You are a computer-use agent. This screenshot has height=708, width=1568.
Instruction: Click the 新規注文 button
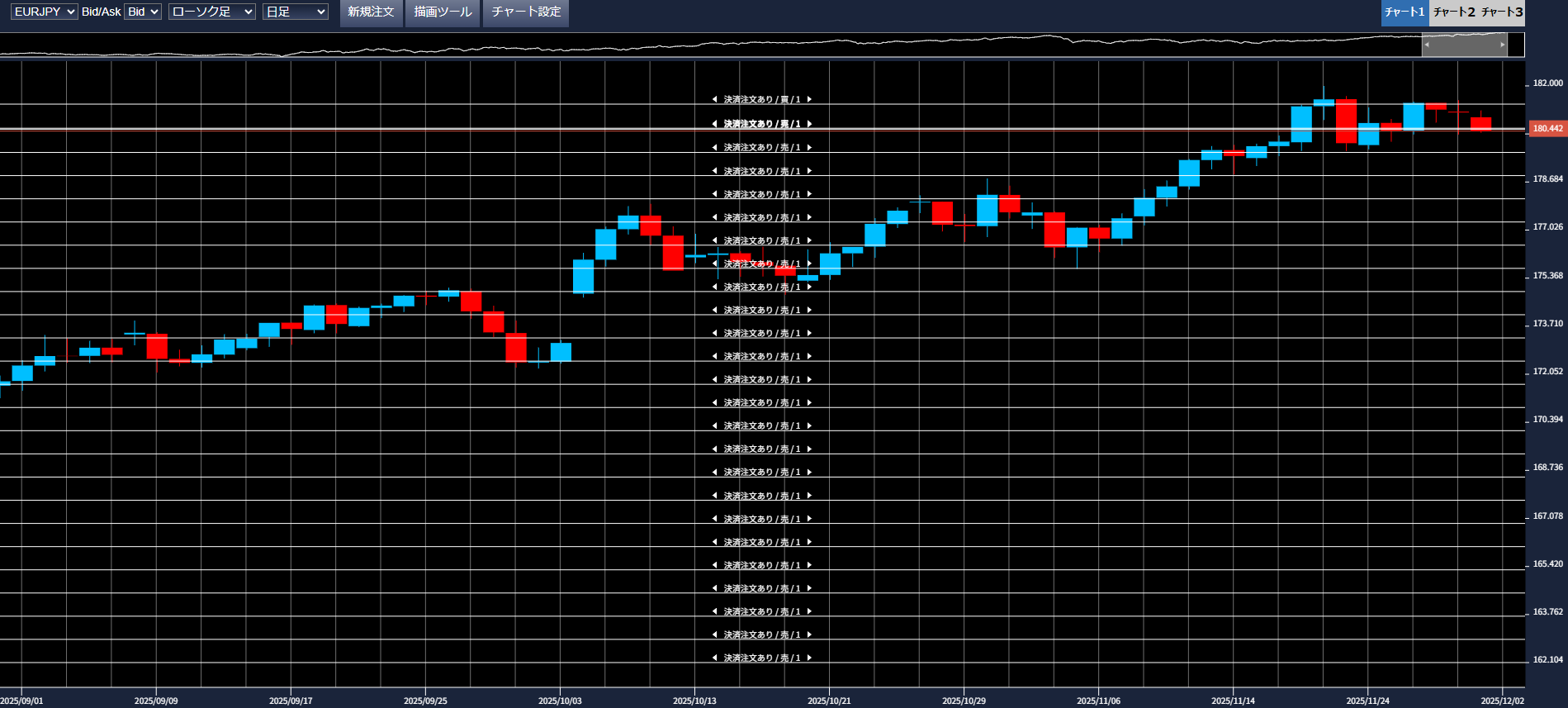tap(371, 12)
